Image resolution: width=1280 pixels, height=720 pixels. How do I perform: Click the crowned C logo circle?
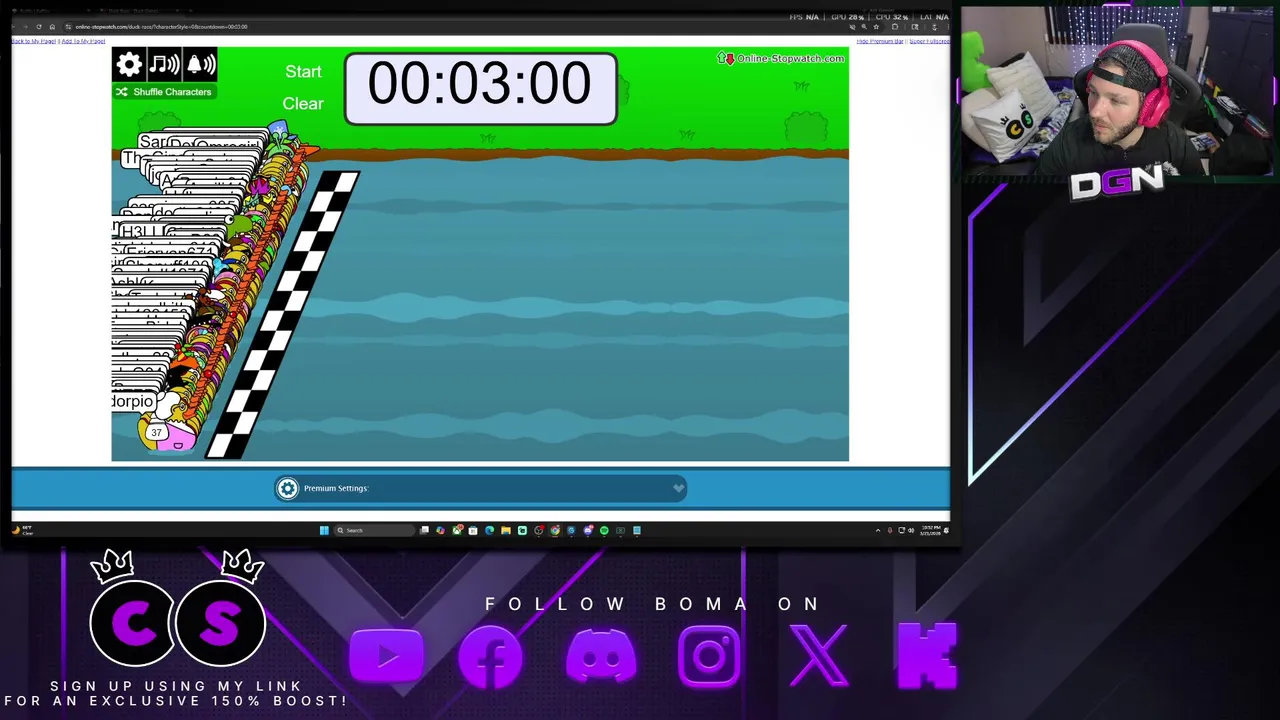pos(133,623)
